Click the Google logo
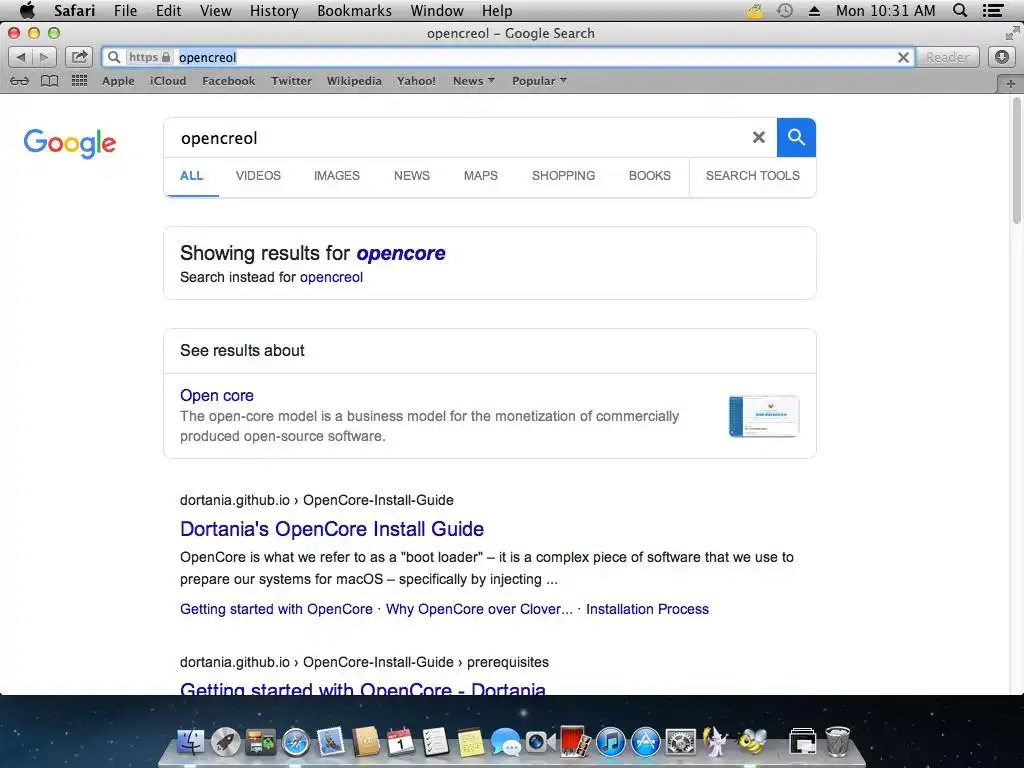Image resolution: width=1024 pixels, height=768 pixels. [70, 143]
